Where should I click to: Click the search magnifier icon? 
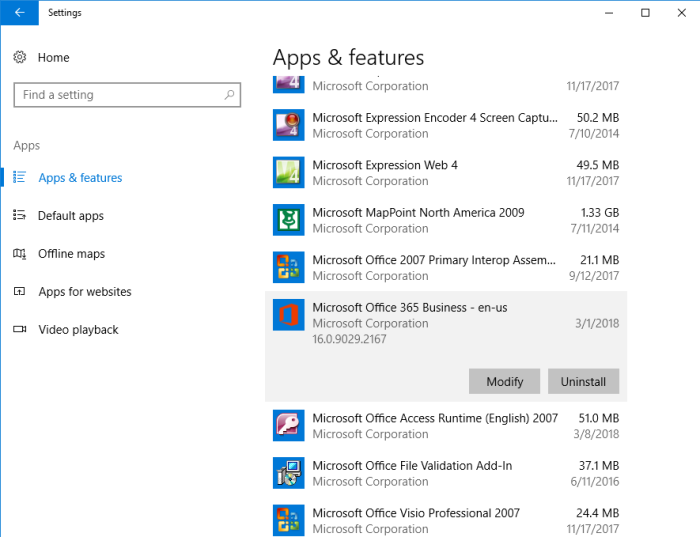pos(229,95)
